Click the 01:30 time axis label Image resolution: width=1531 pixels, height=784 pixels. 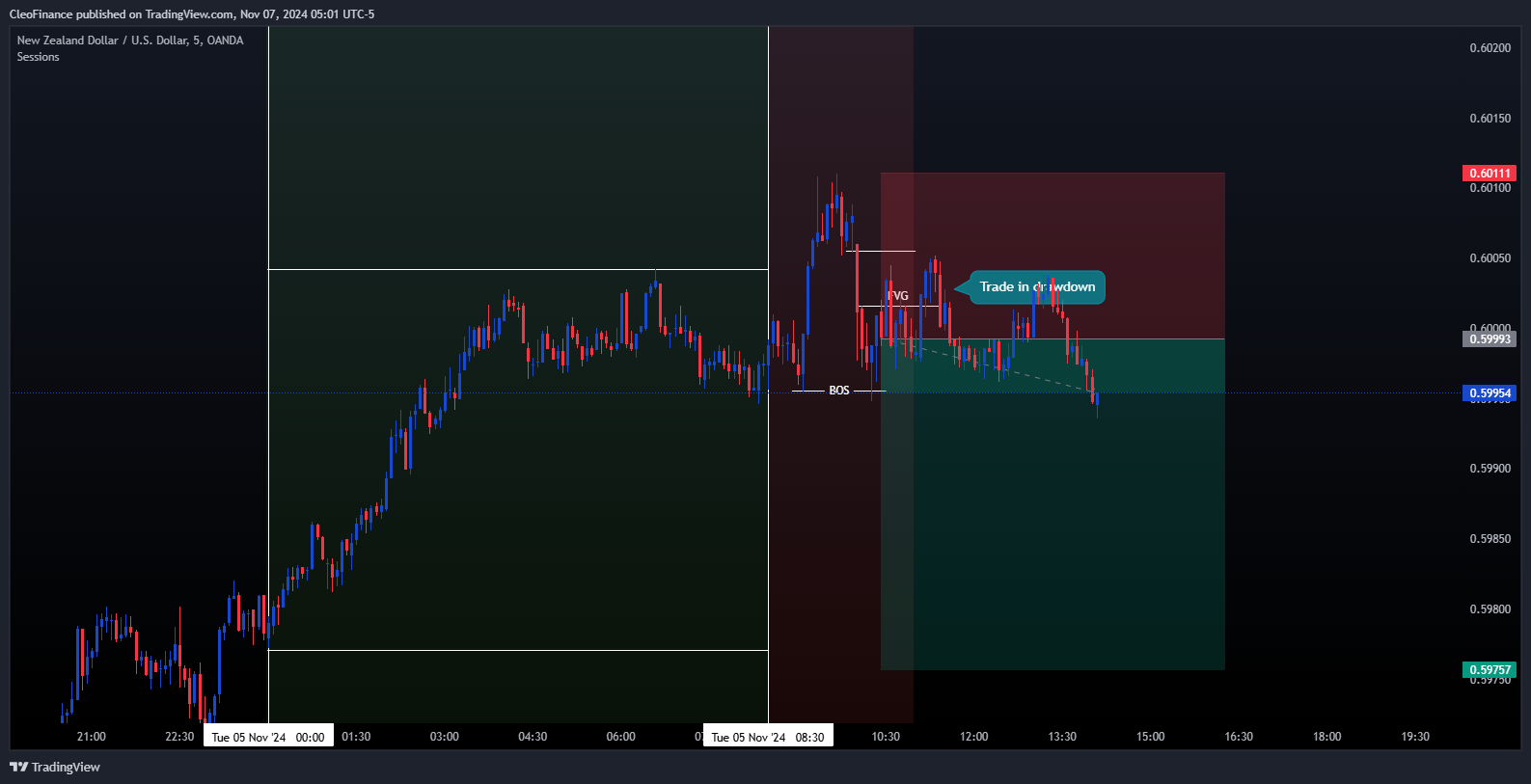coord(356,737)
